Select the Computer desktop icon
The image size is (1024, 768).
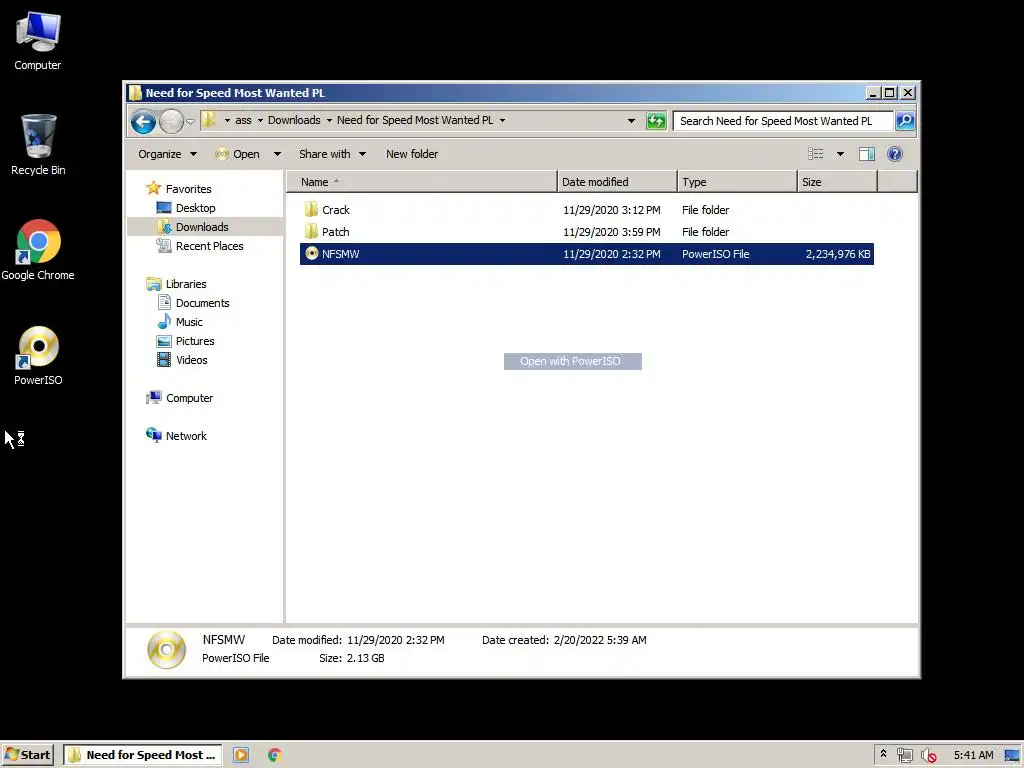(38, 41)
